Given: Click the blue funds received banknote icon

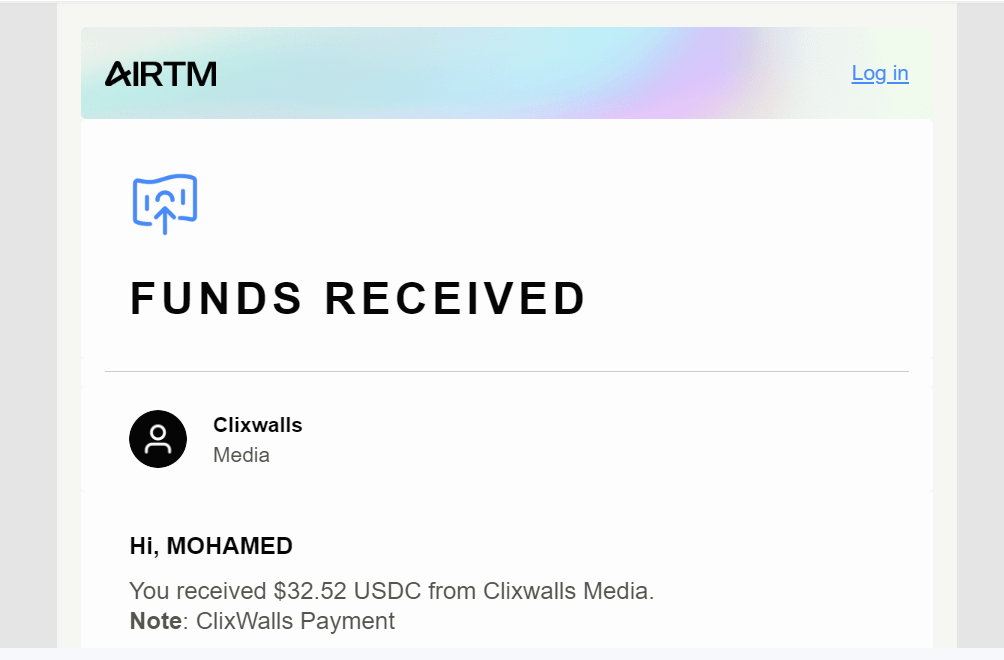Looking at the screenshot, I should point(165,204).
